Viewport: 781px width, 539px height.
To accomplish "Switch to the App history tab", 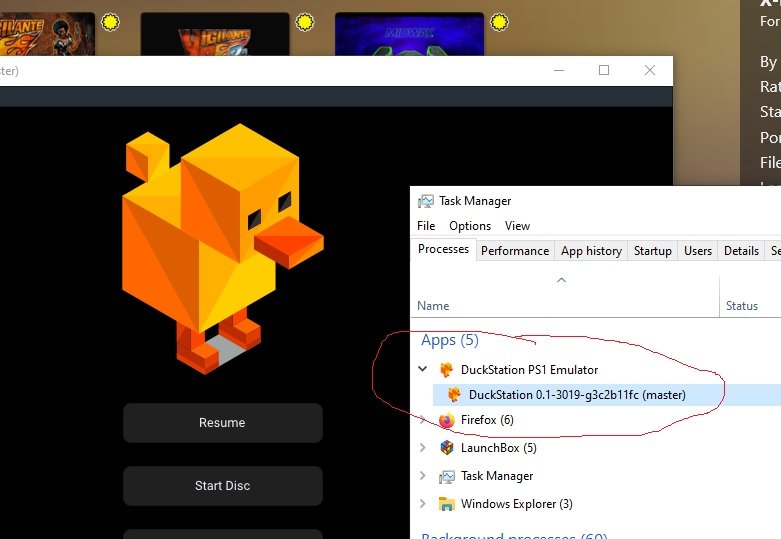I will pyautogui.click(x=591, y=251).
